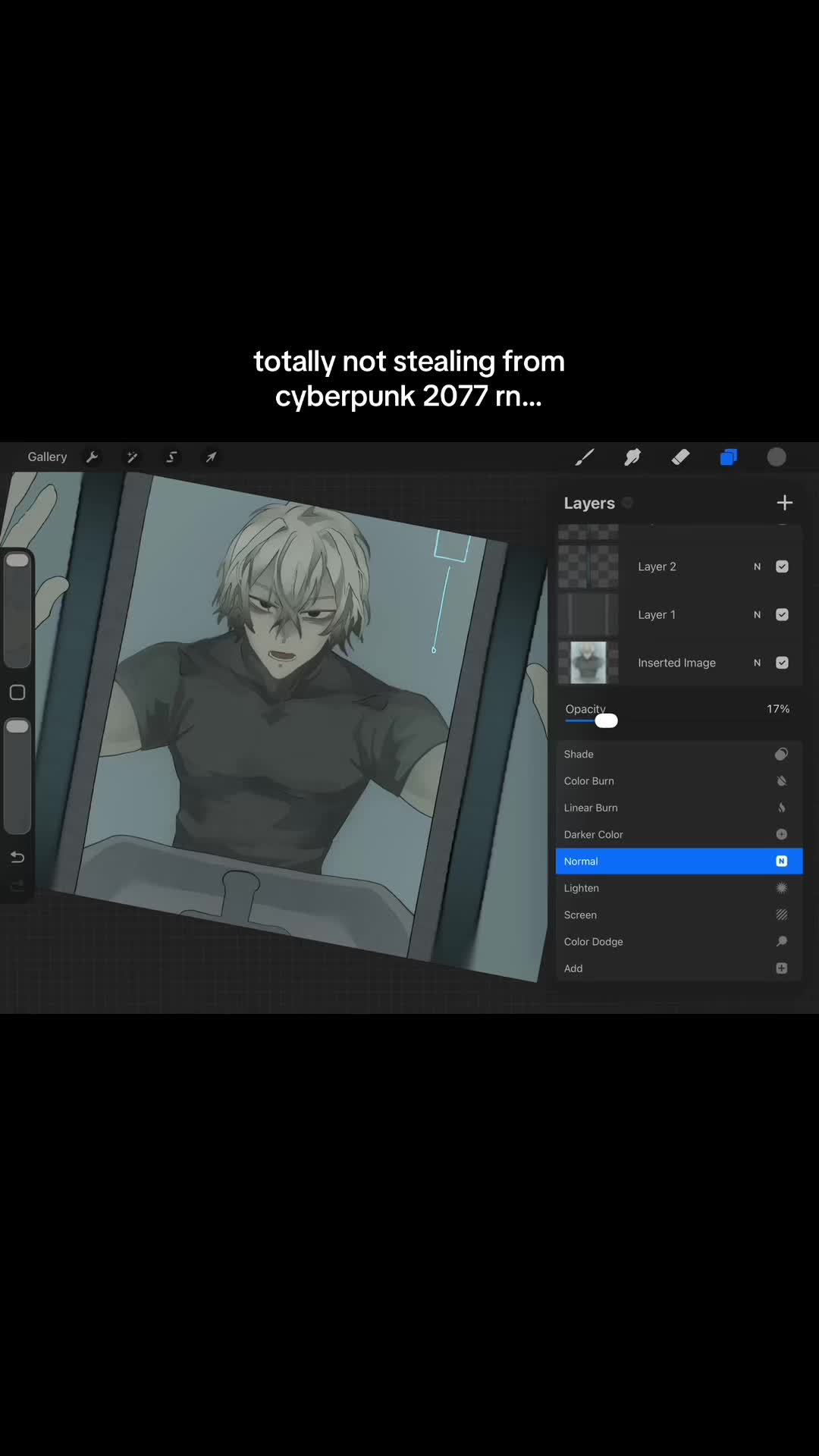
Task: Click the brush opacity slider handle
Action: click(17, 726)
